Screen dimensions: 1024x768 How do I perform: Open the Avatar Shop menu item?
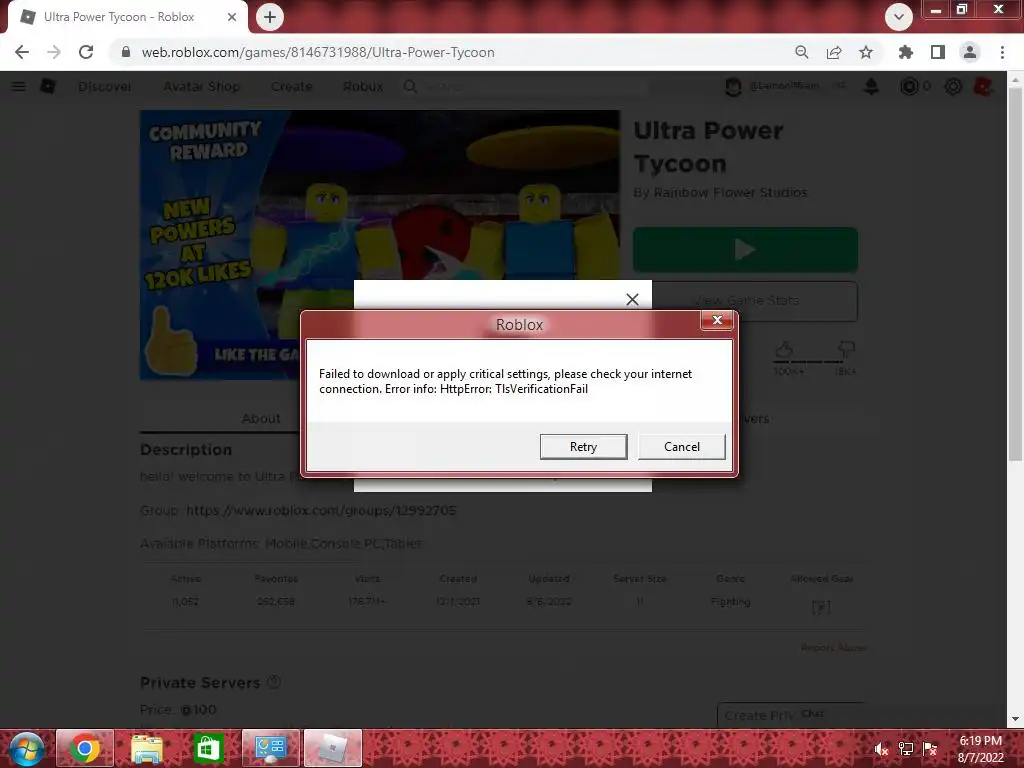(202, 86)
